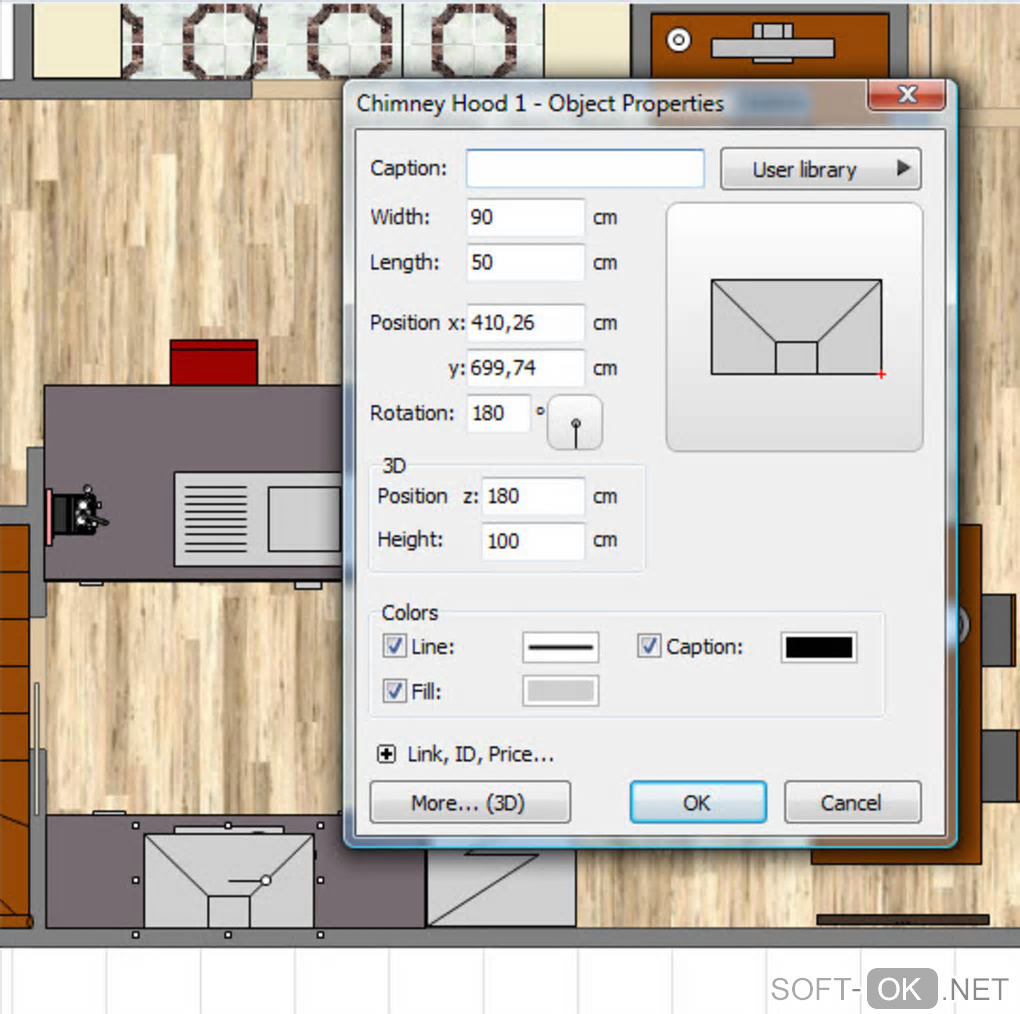
Task: Close the Object Properties dialog
Action: coord(906,95)
